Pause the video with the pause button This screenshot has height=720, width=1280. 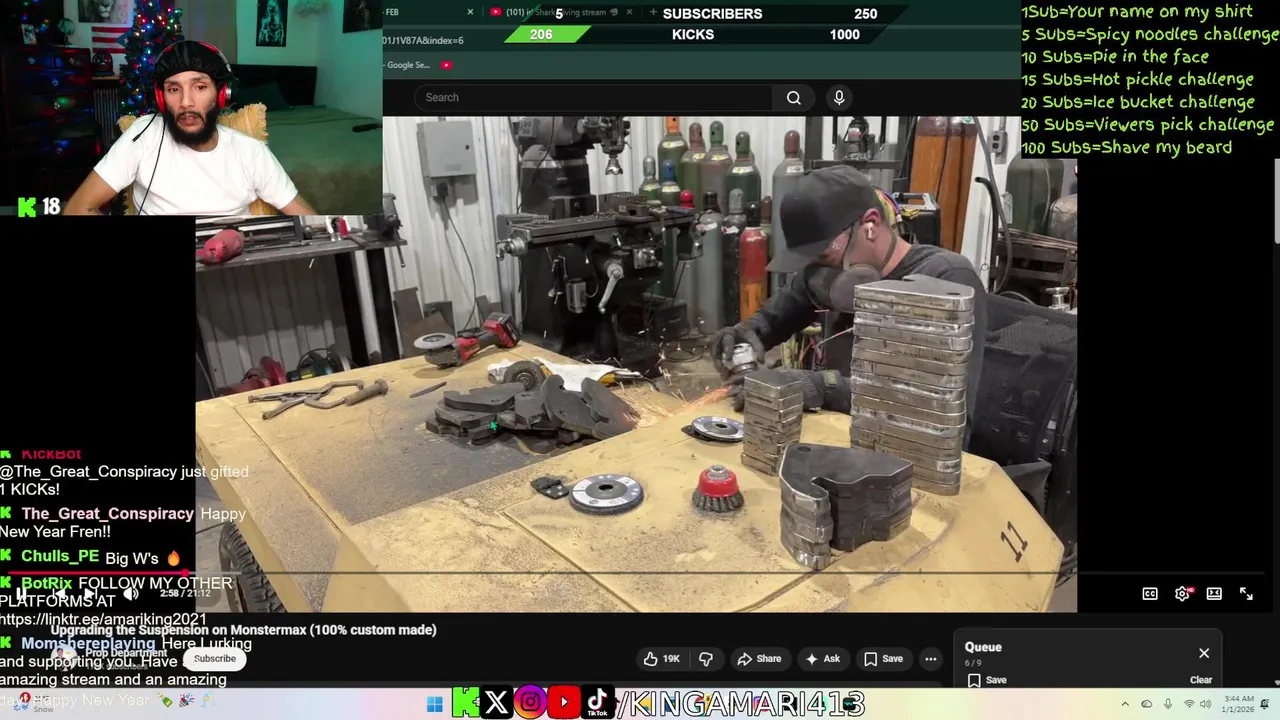point(21,594)
